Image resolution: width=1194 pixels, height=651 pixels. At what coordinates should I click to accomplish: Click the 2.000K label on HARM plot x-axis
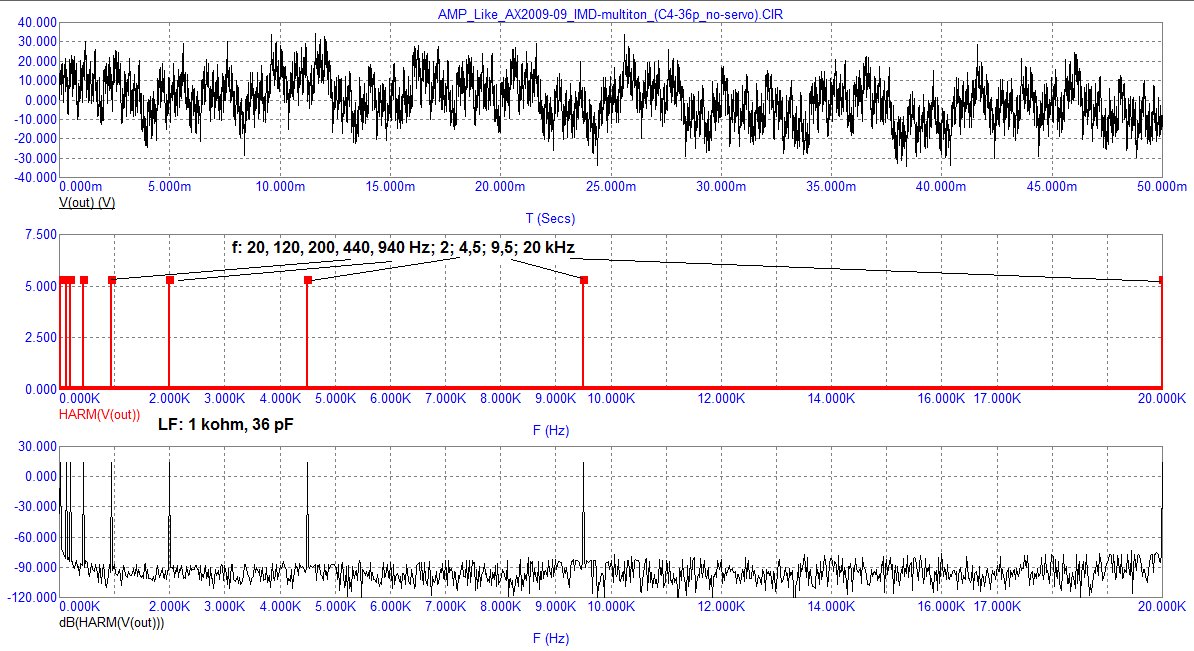170,398
